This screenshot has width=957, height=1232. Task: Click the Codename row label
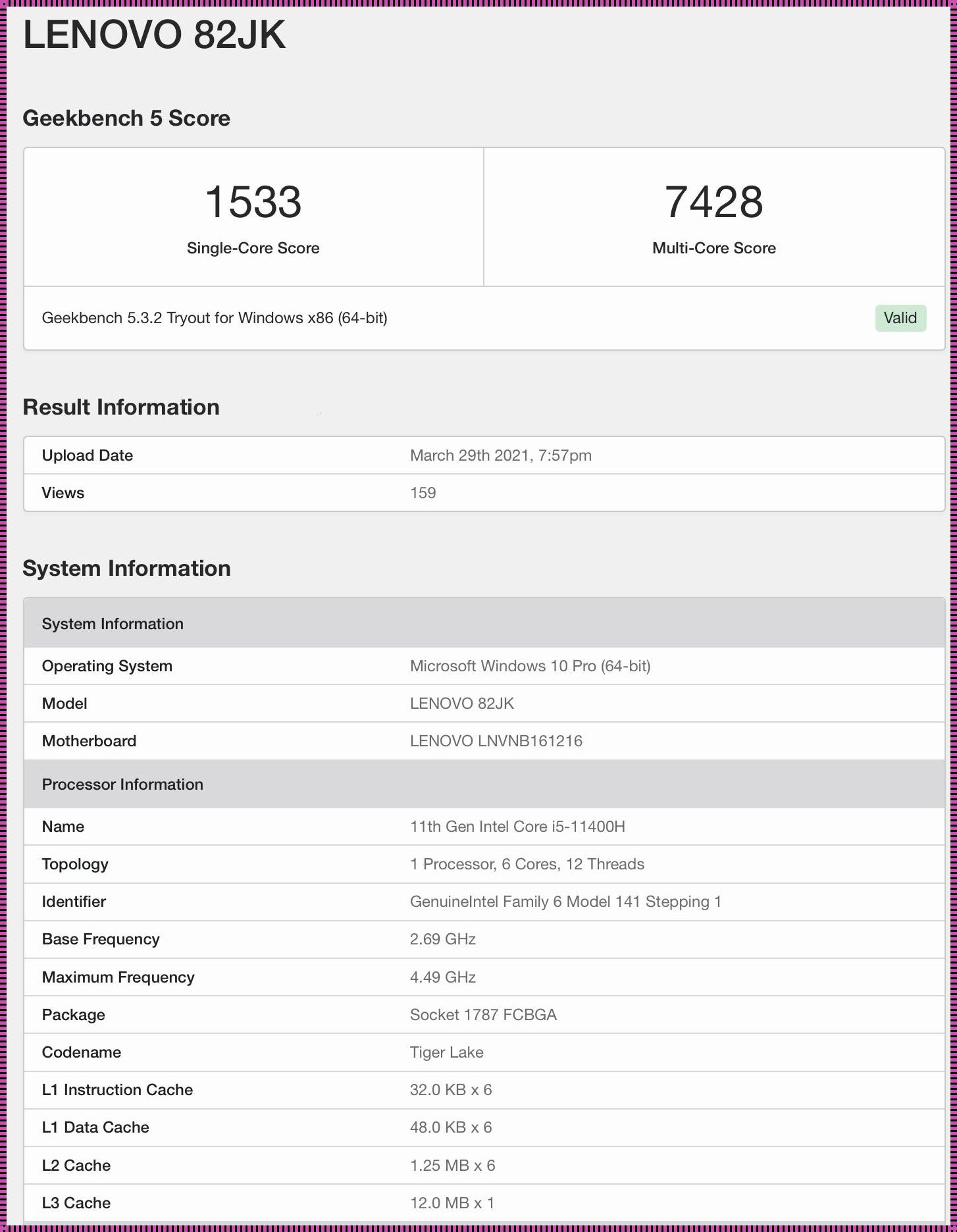point(82,1052)
